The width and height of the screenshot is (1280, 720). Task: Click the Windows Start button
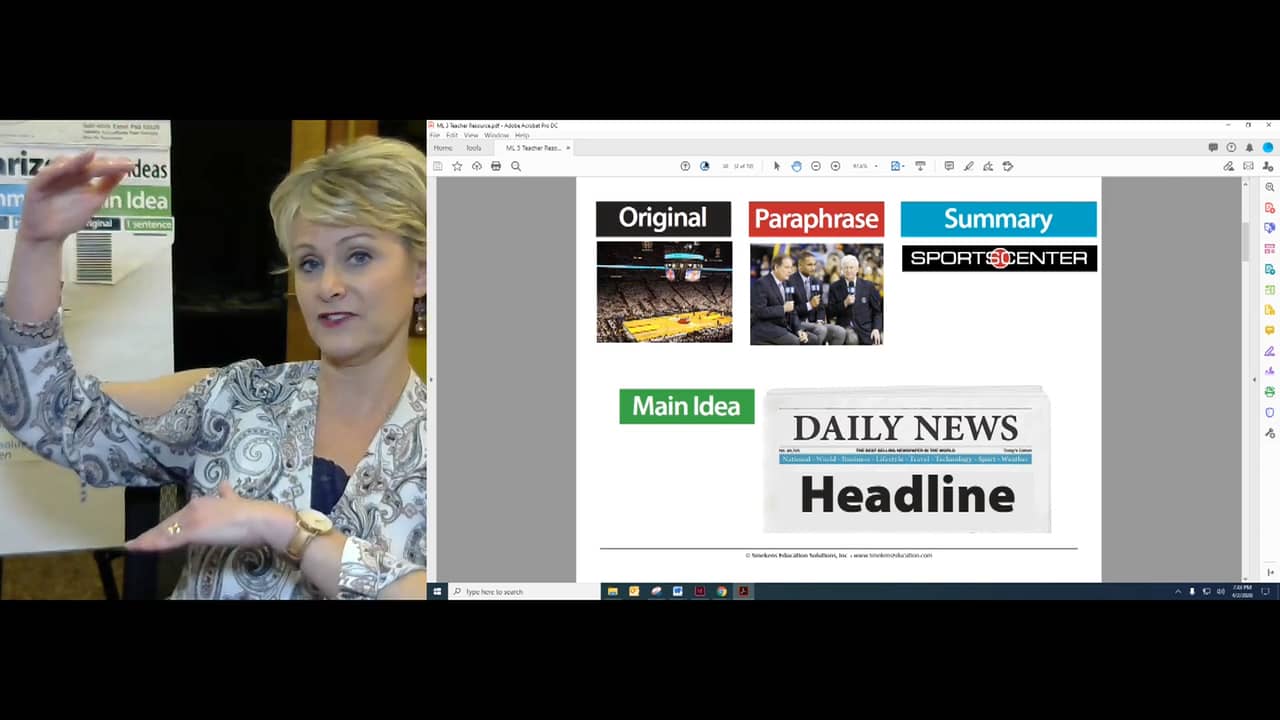coord(437,591)
